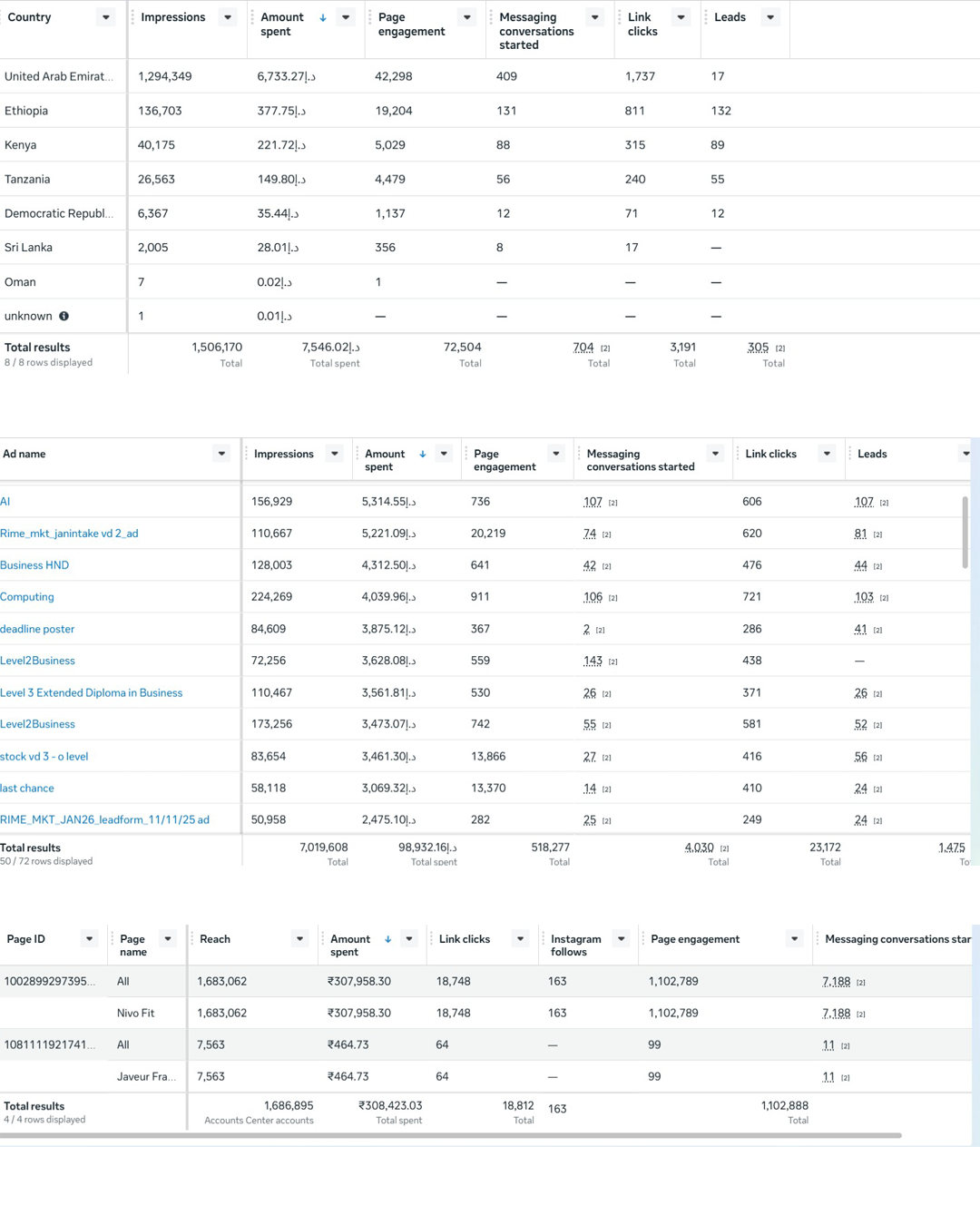
Task: Click the info icon beside unknown country
Action: [x=64, y=317]
